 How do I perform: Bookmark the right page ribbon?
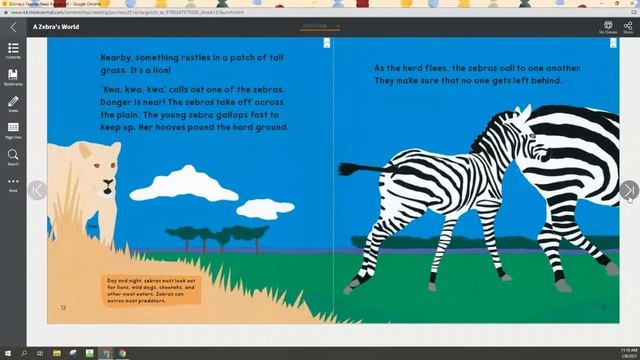pyautogui.click(x=613, y=43)
